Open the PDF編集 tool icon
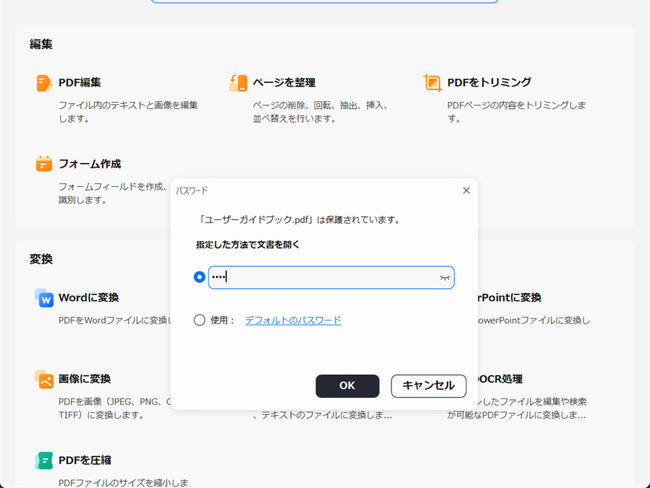This screenshot has width=650, height=488. click(x=44, y=83)
